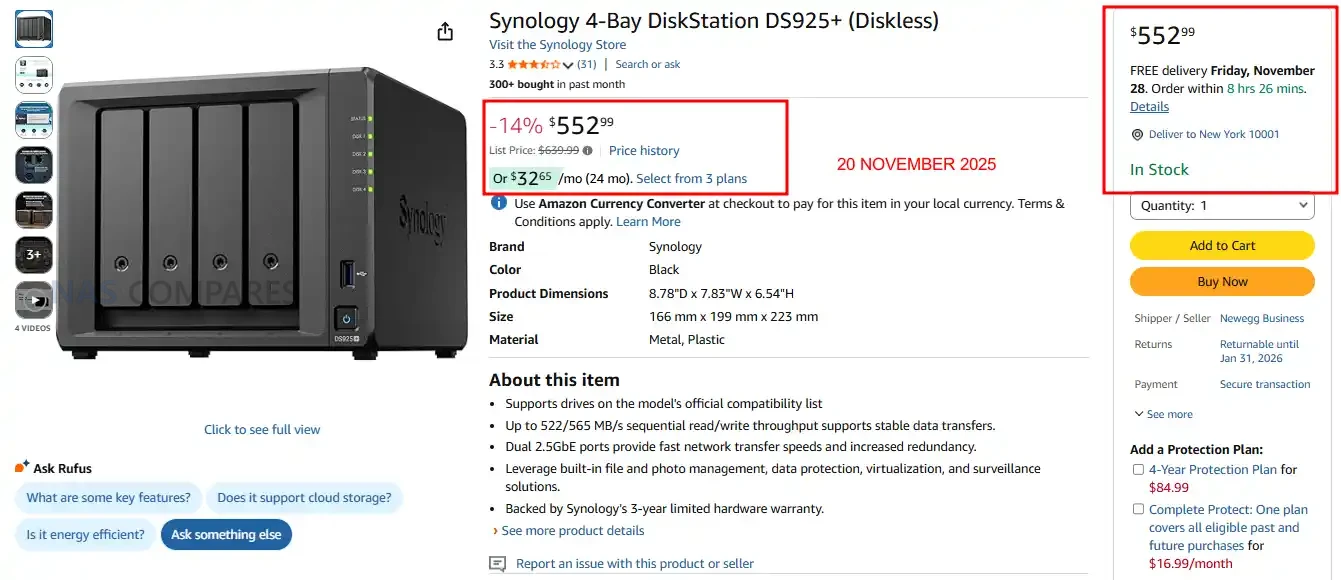Ask Rufus about cloud storage support
This screenshot has width=1341, height=580.
coord(305,498)
